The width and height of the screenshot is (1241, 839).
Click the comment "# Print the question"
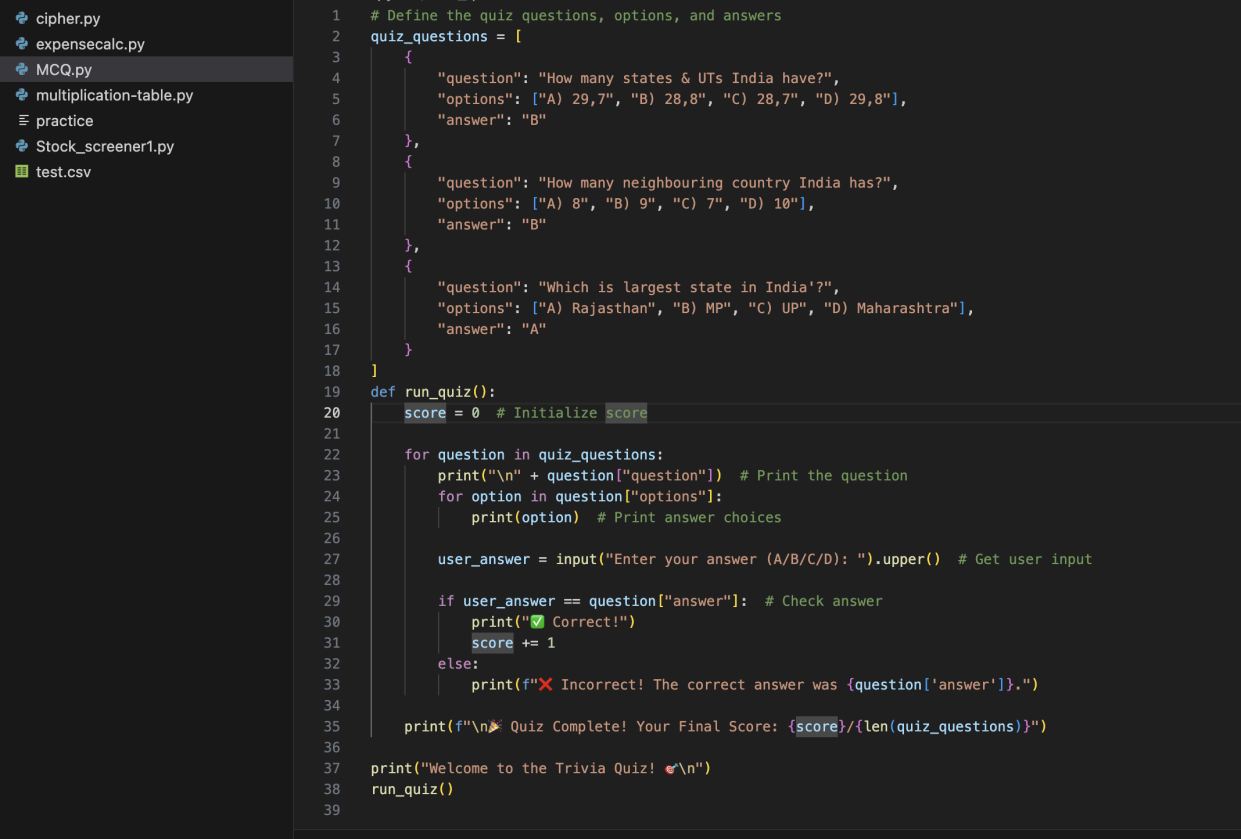(x=824, y=475)
